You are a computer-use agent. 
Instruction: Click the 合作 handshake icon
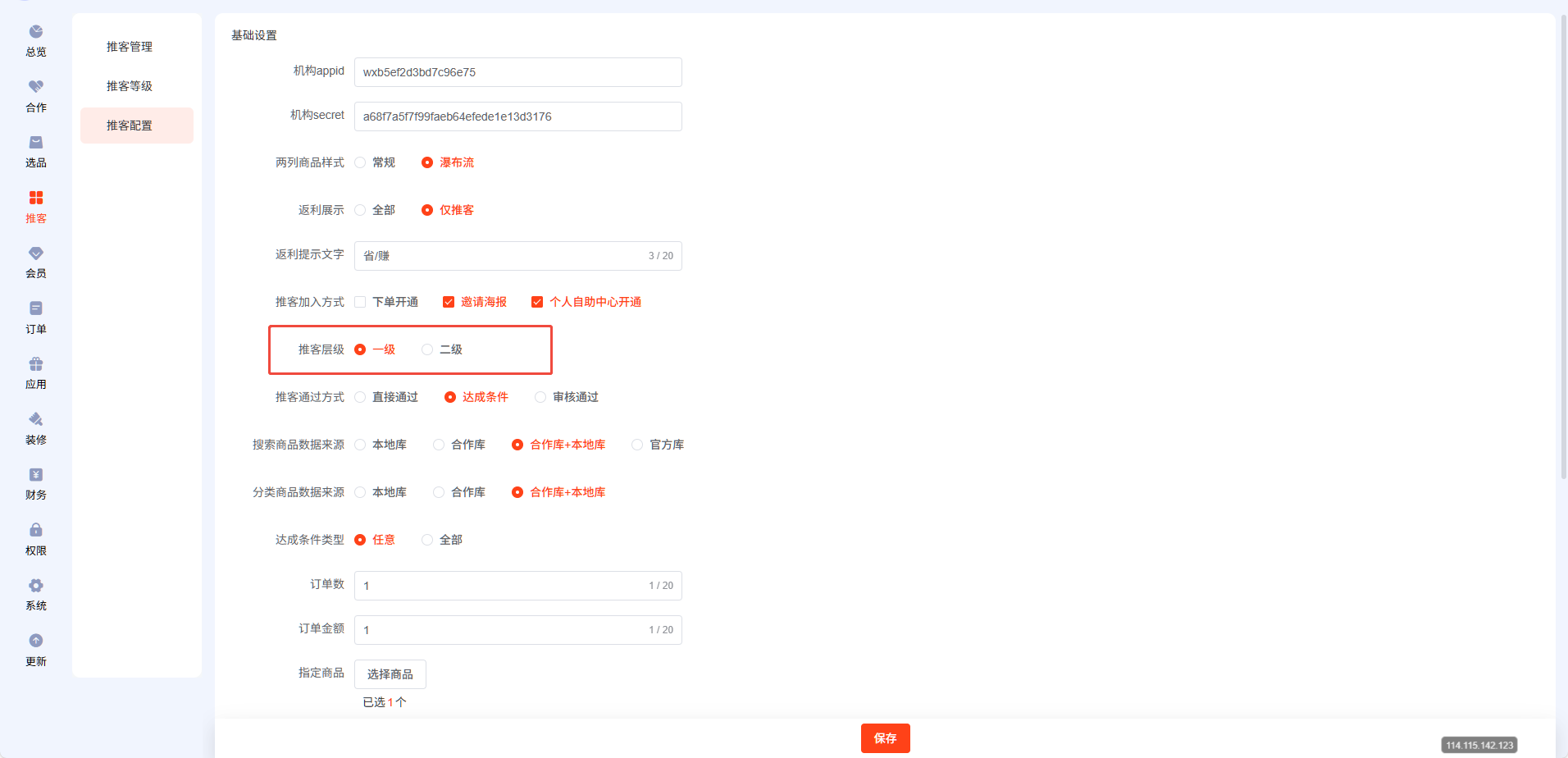36,87
